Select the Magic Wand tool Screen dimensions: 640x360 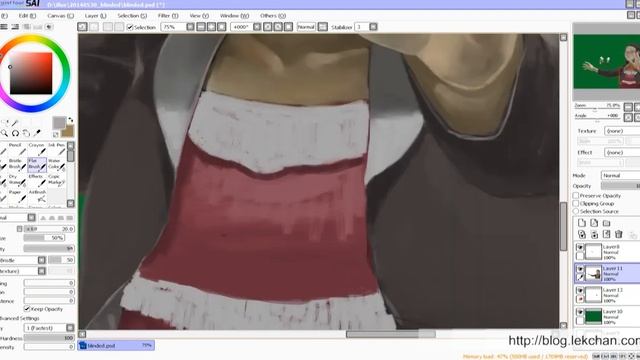coord(15,122)
